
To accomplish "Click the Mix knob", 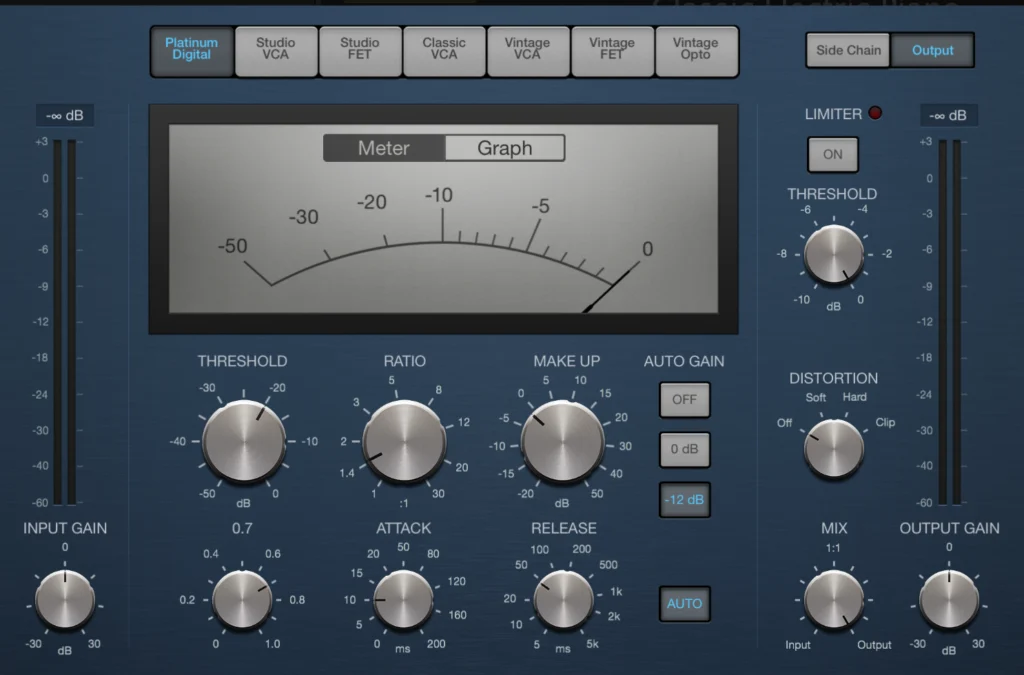I will click(834, 599).
